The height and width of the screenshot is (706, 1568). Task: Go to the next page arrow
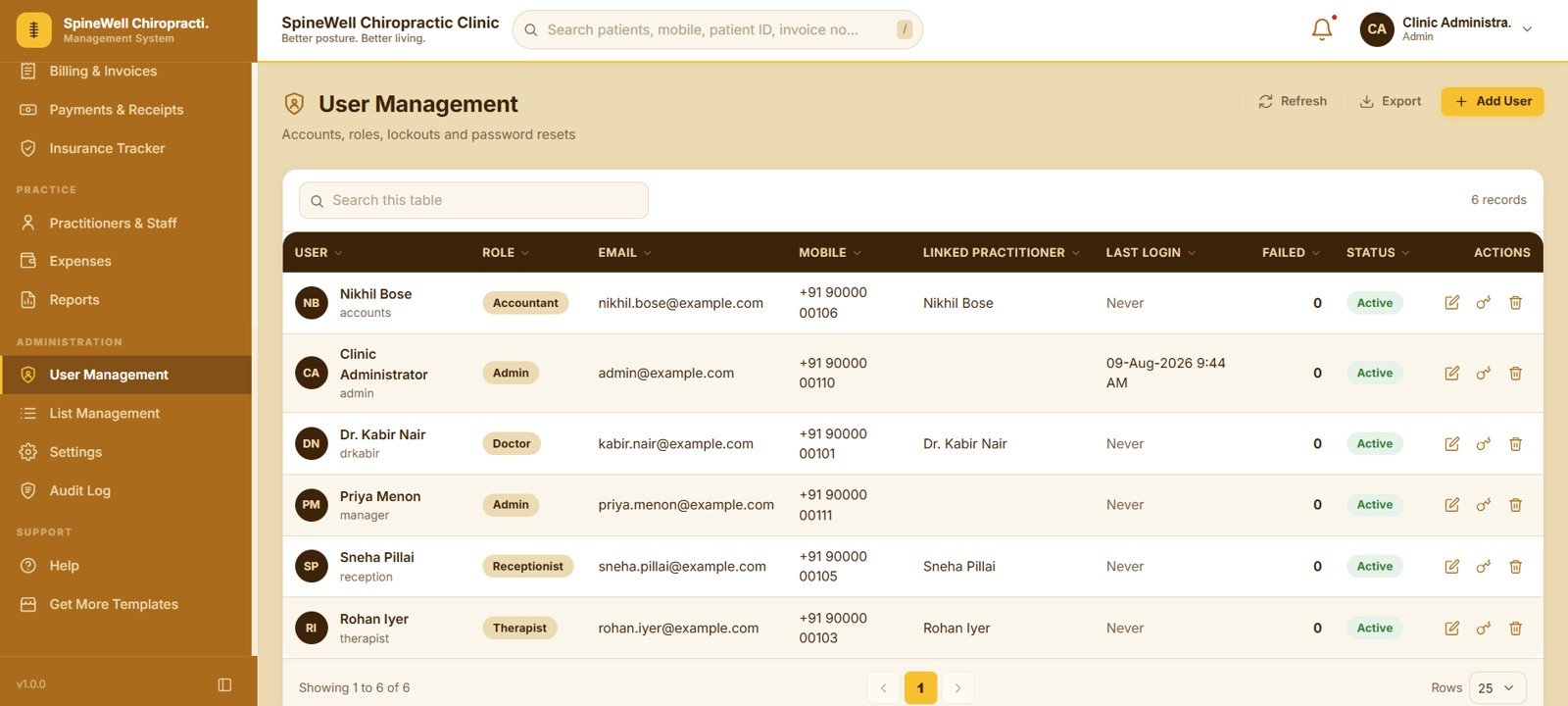(957, 688)
